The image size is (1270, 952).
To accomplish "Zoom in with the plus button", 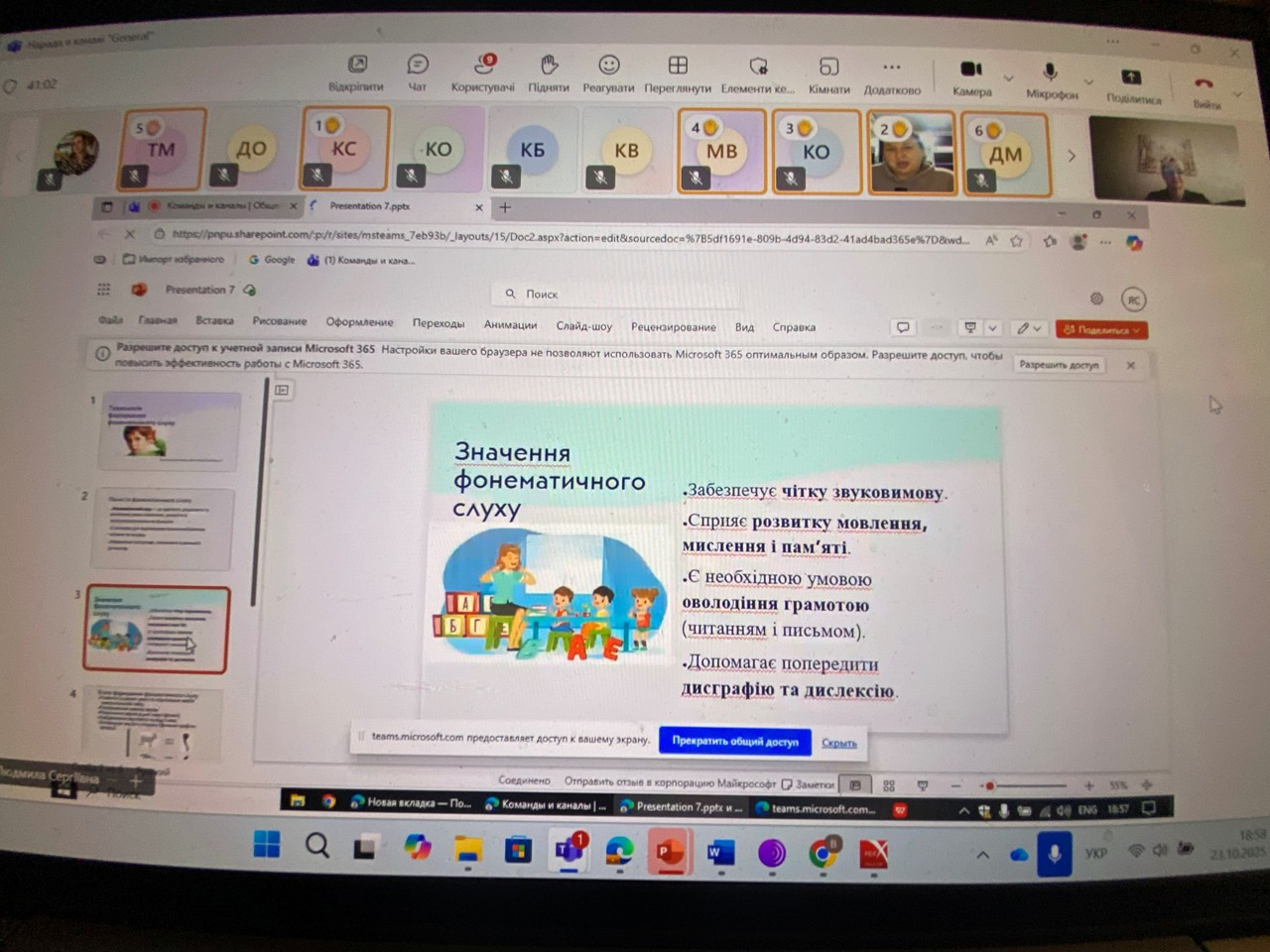I will (x=1088, y=785).
